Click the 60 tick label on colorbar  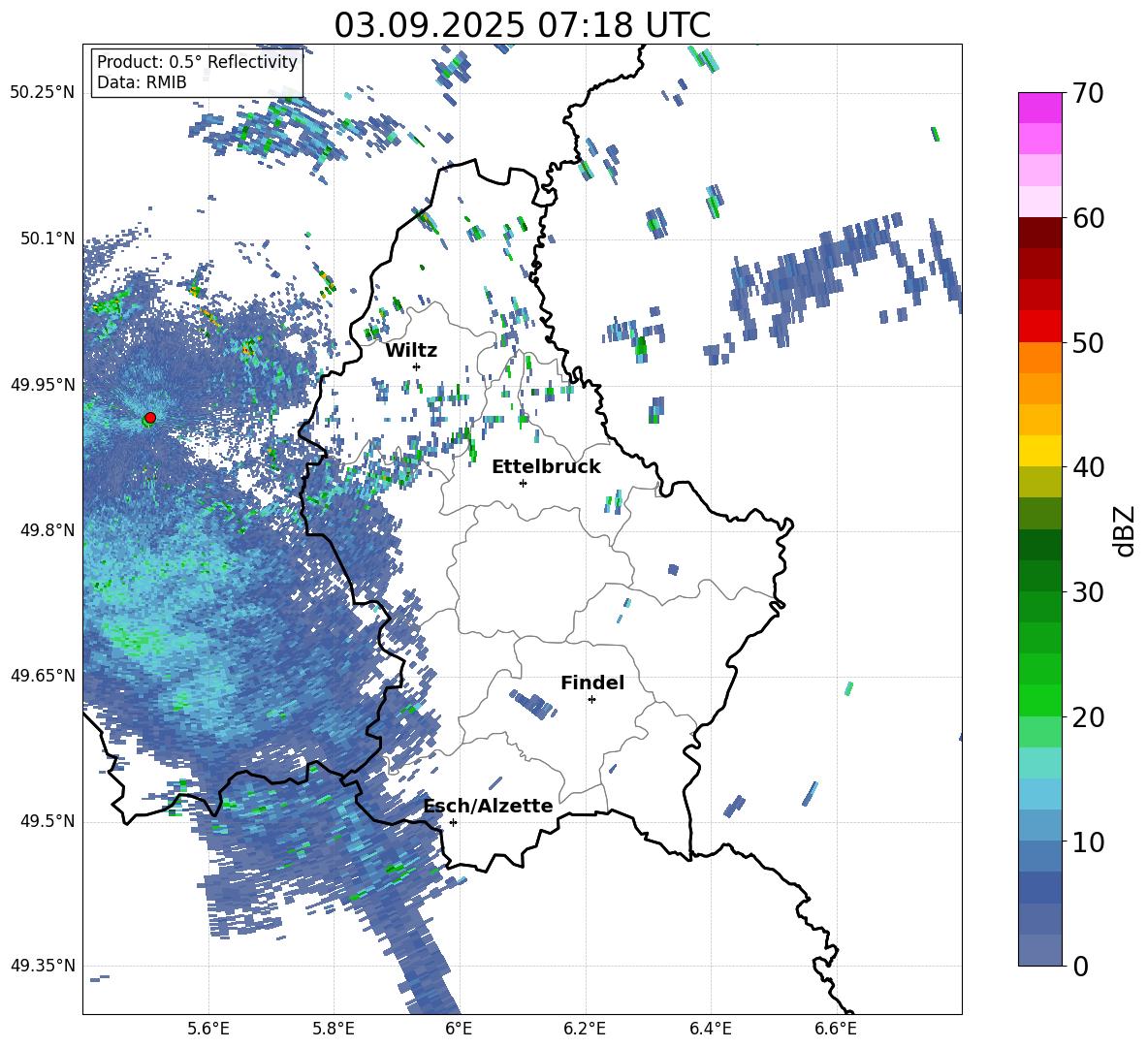coord(1088,218)
